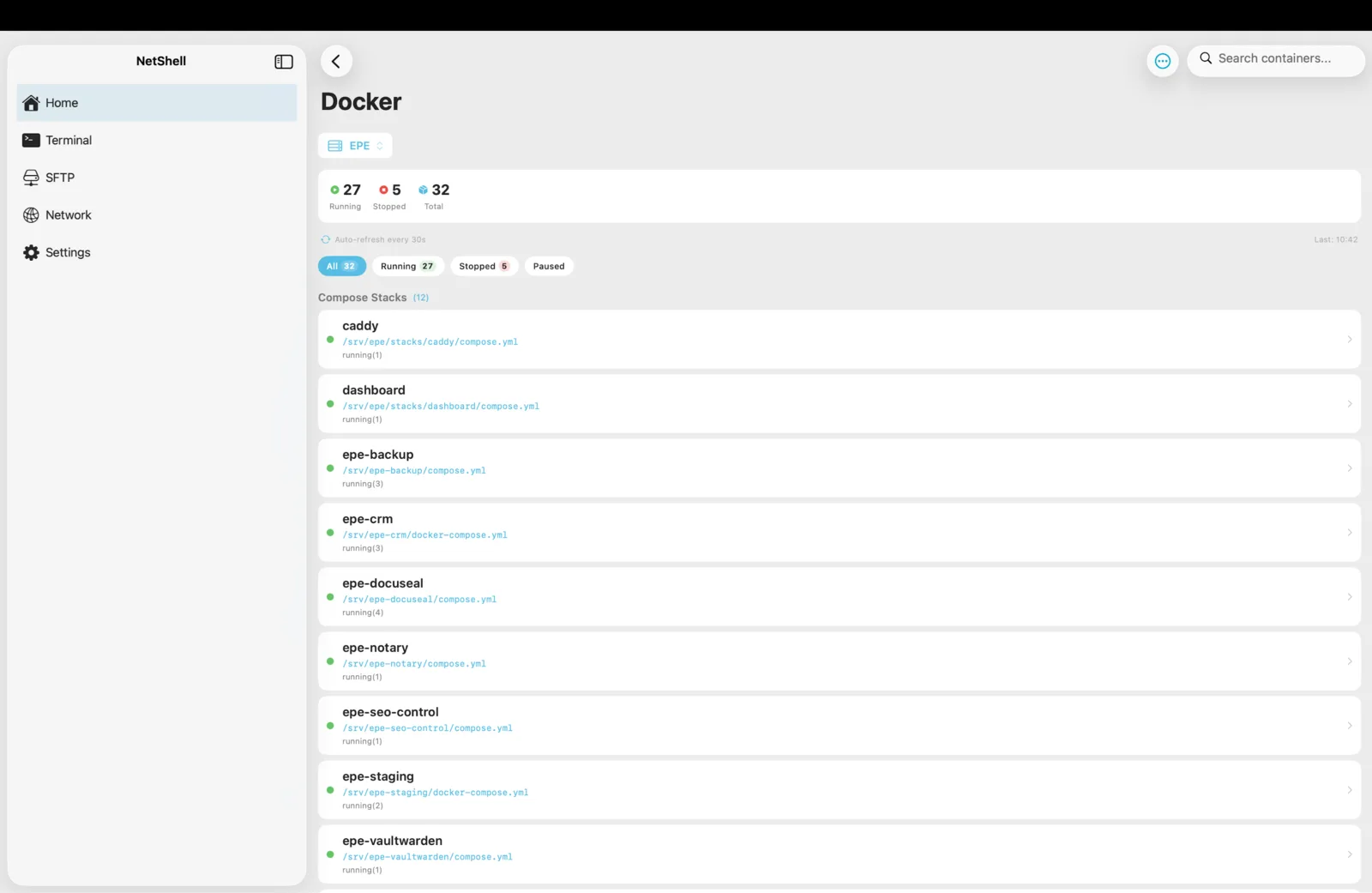The image size is (1372, 893).
Task: Click the epe-staging docker-compose.yml path
Action: [436, 793]
